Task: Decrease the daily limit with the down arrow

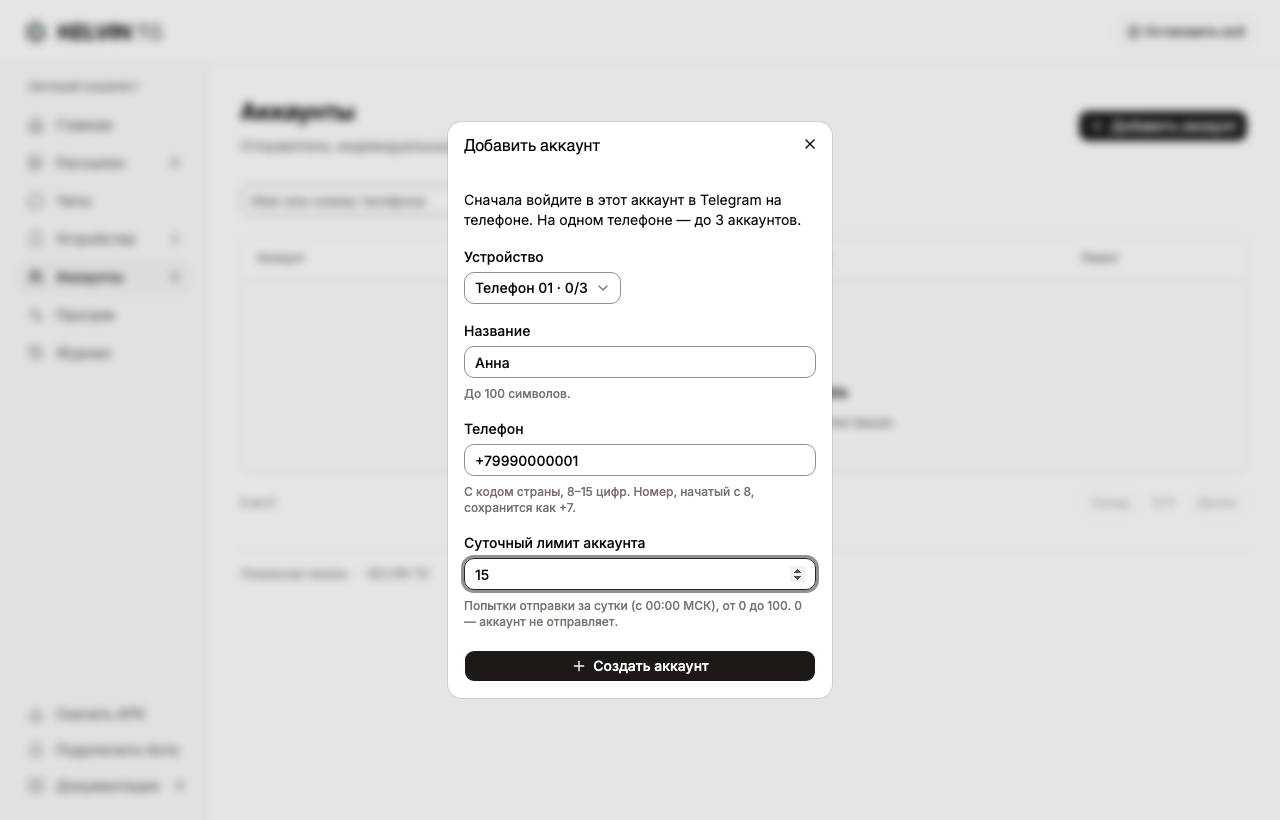Action: point(797,578)
